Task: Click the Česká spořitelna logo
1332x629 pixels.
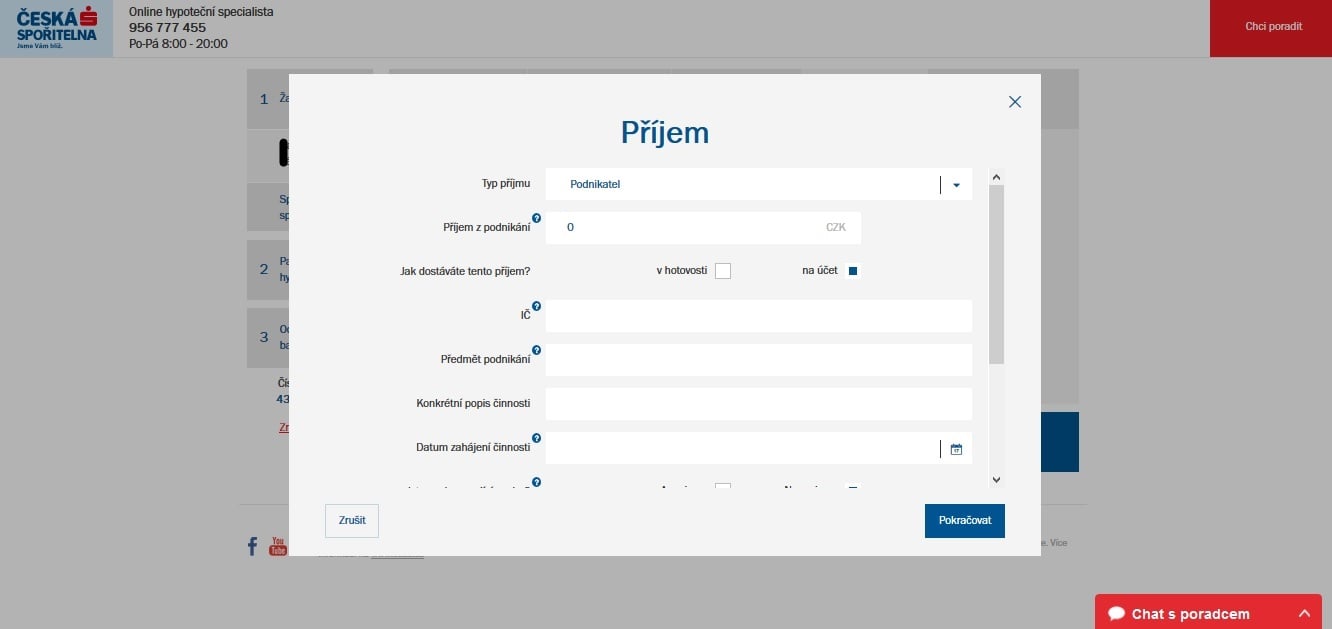Action: coord(57,28)
